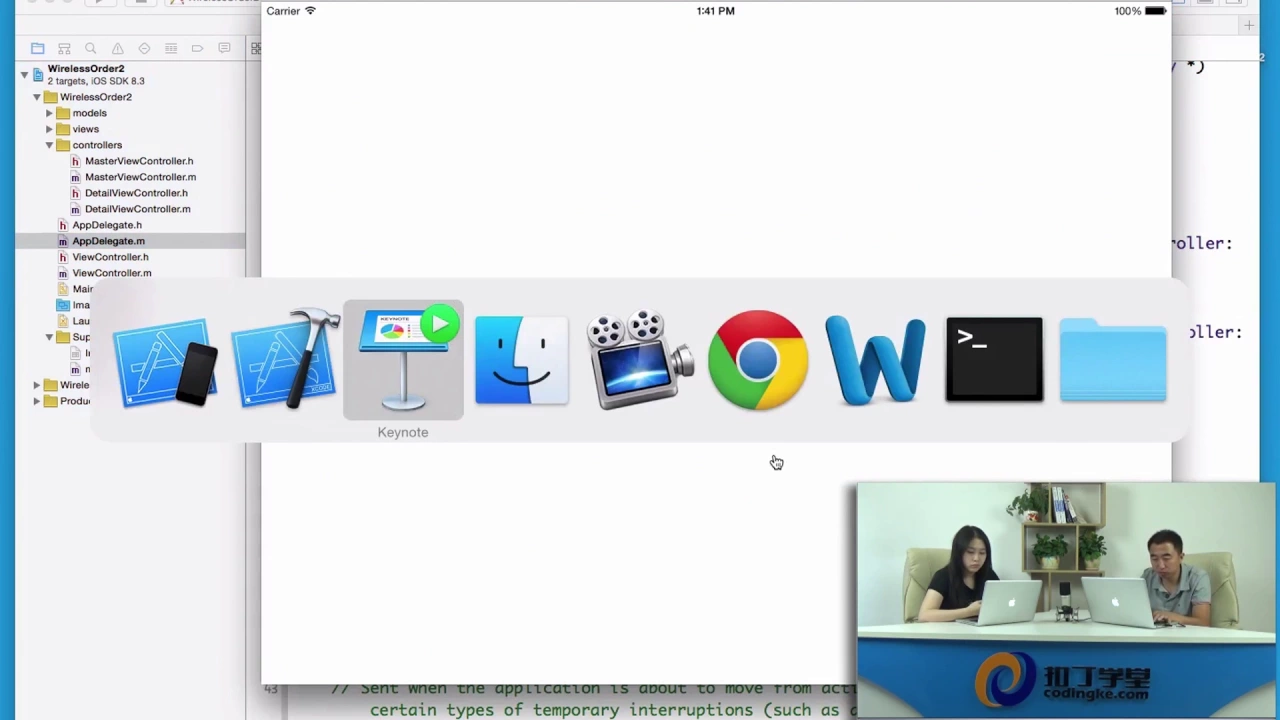Click the simulator battery indicator

click(x=1155, y=11)
